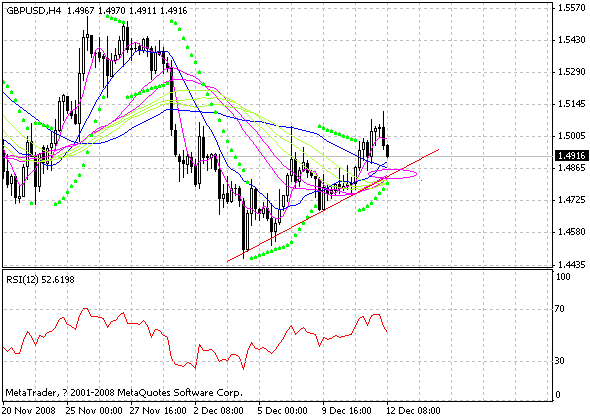The width and height of the screenshot is (590, 418).
Task: Click the 1.5290 price scale label
Action: (x=572, y=72)
